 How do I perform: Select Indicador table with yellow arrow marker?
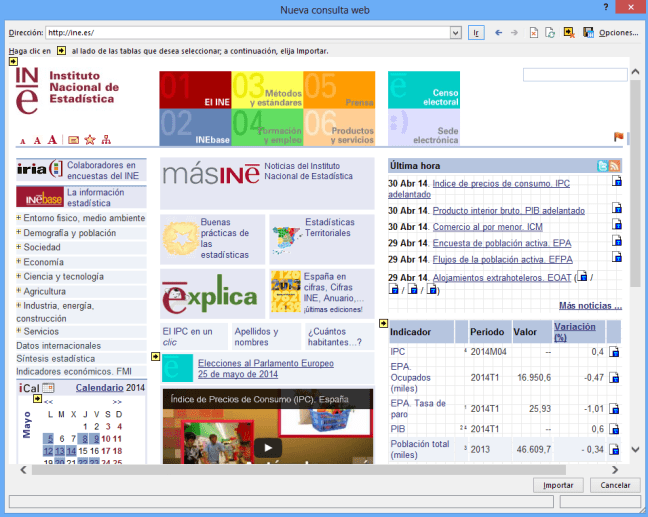(x=384, y=323)
